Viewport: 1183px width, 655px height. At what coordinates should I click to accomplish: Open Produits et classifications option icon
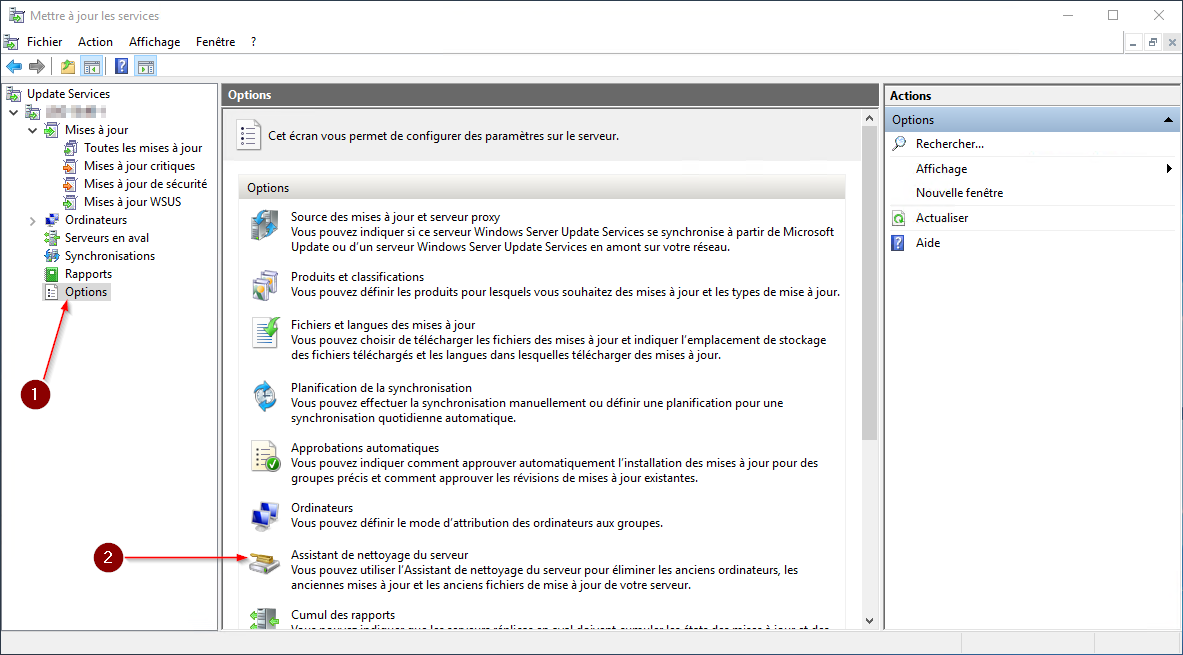(x=265, y=285)
